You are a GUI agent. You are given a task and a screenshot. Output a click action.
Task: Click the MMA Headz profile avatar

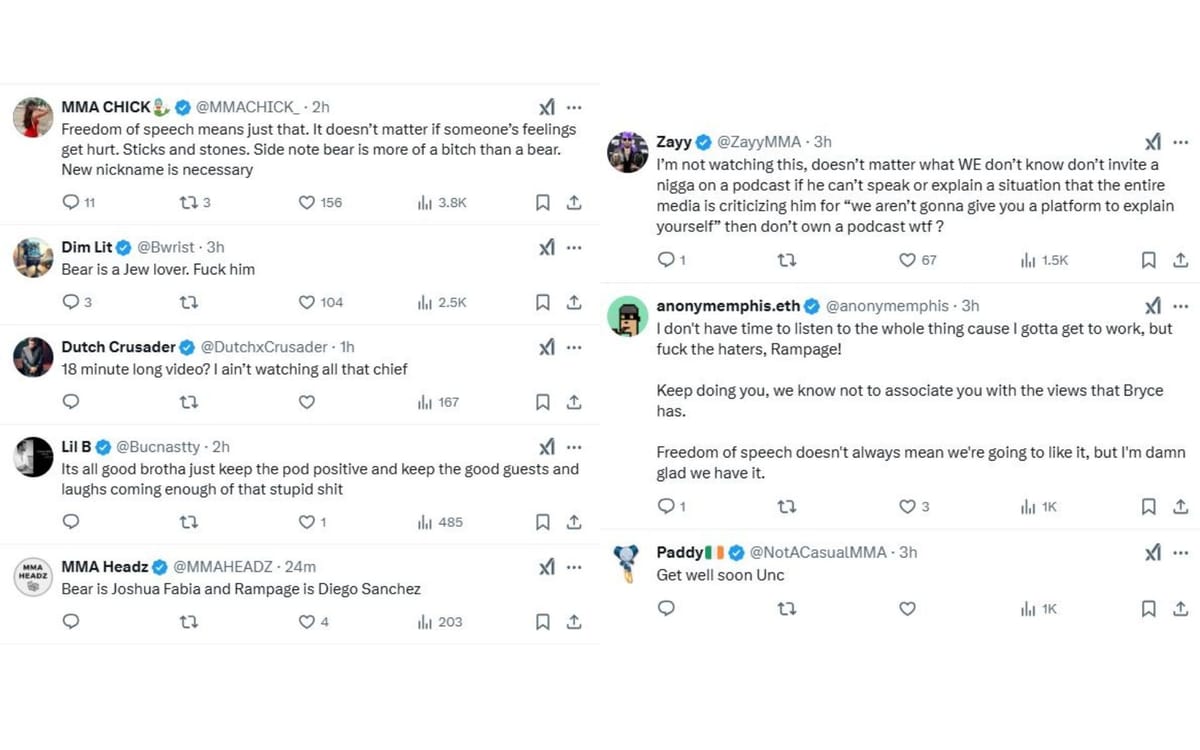click(33, 577)
